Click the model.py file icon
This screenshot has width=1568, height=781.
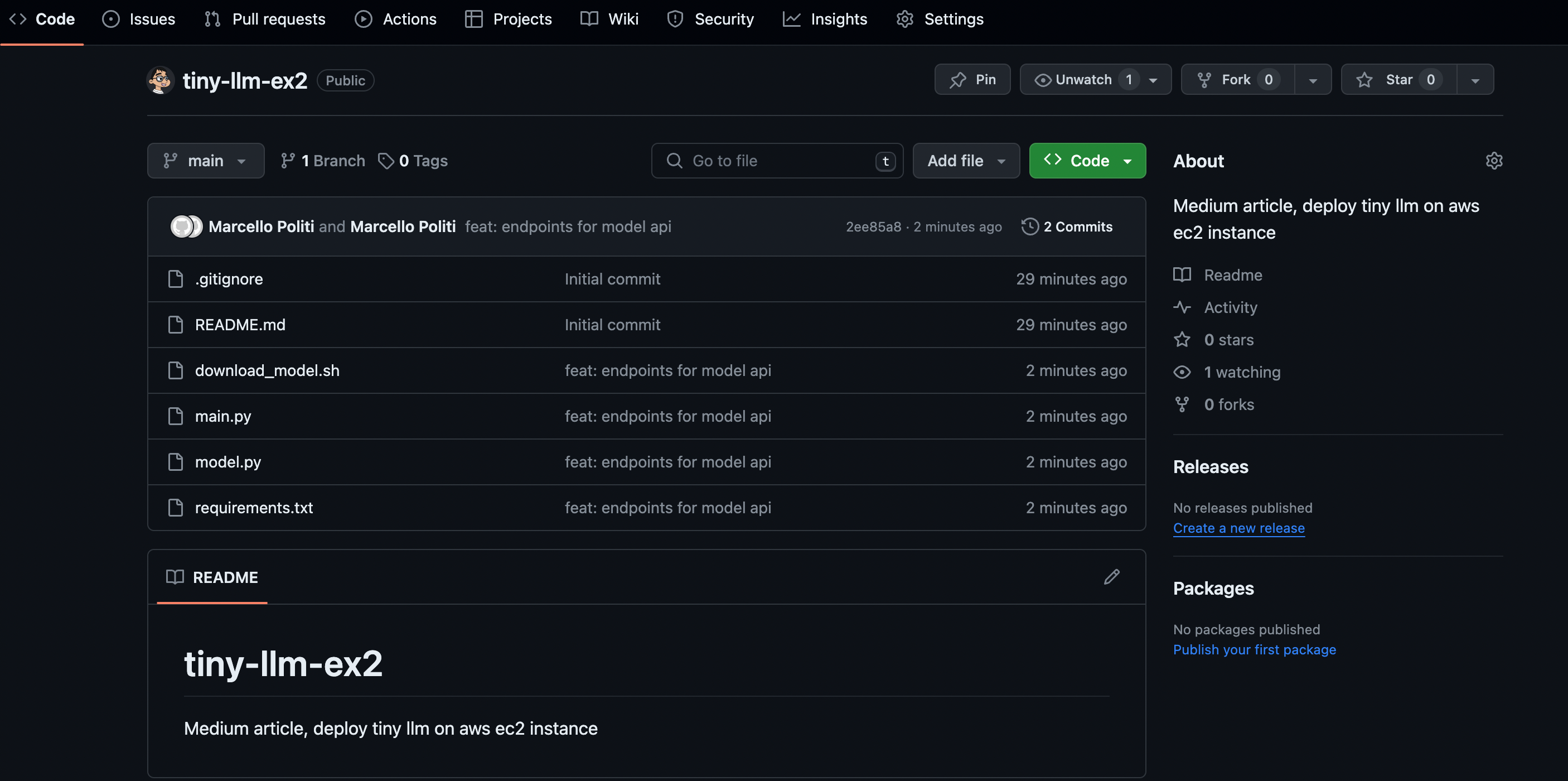[175, 461]
